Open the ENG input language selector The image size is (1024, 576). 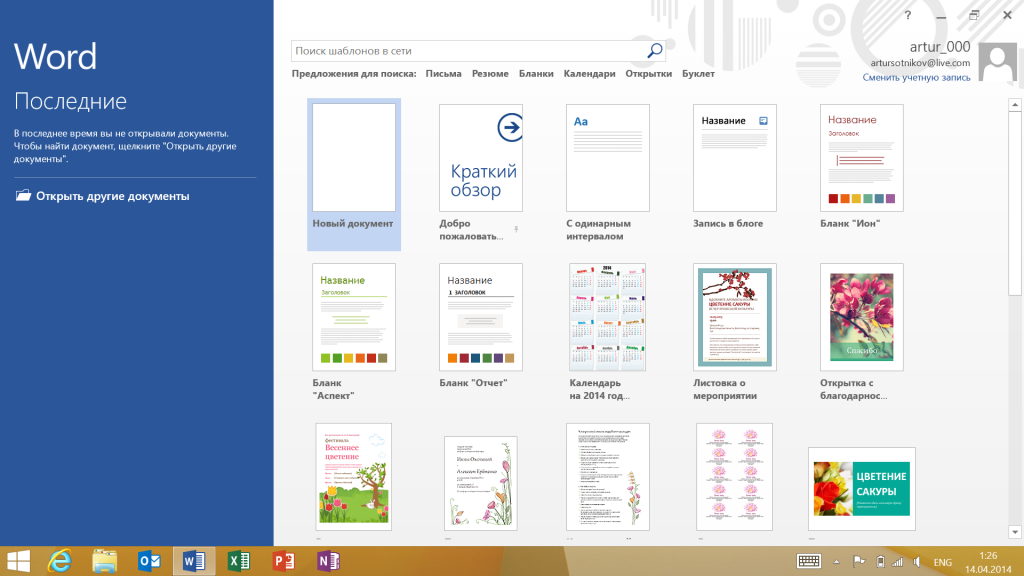click(942, 562)
